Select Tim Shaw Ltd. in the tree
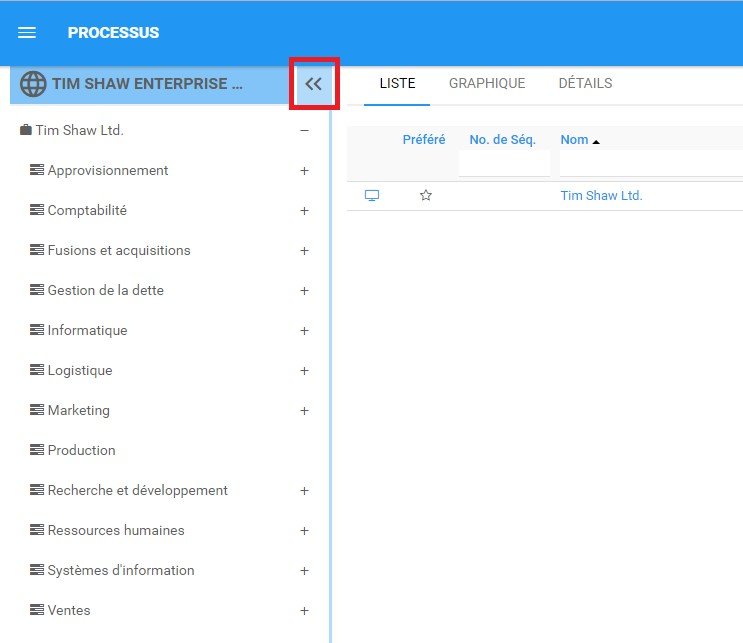 (x=80, y=130)
